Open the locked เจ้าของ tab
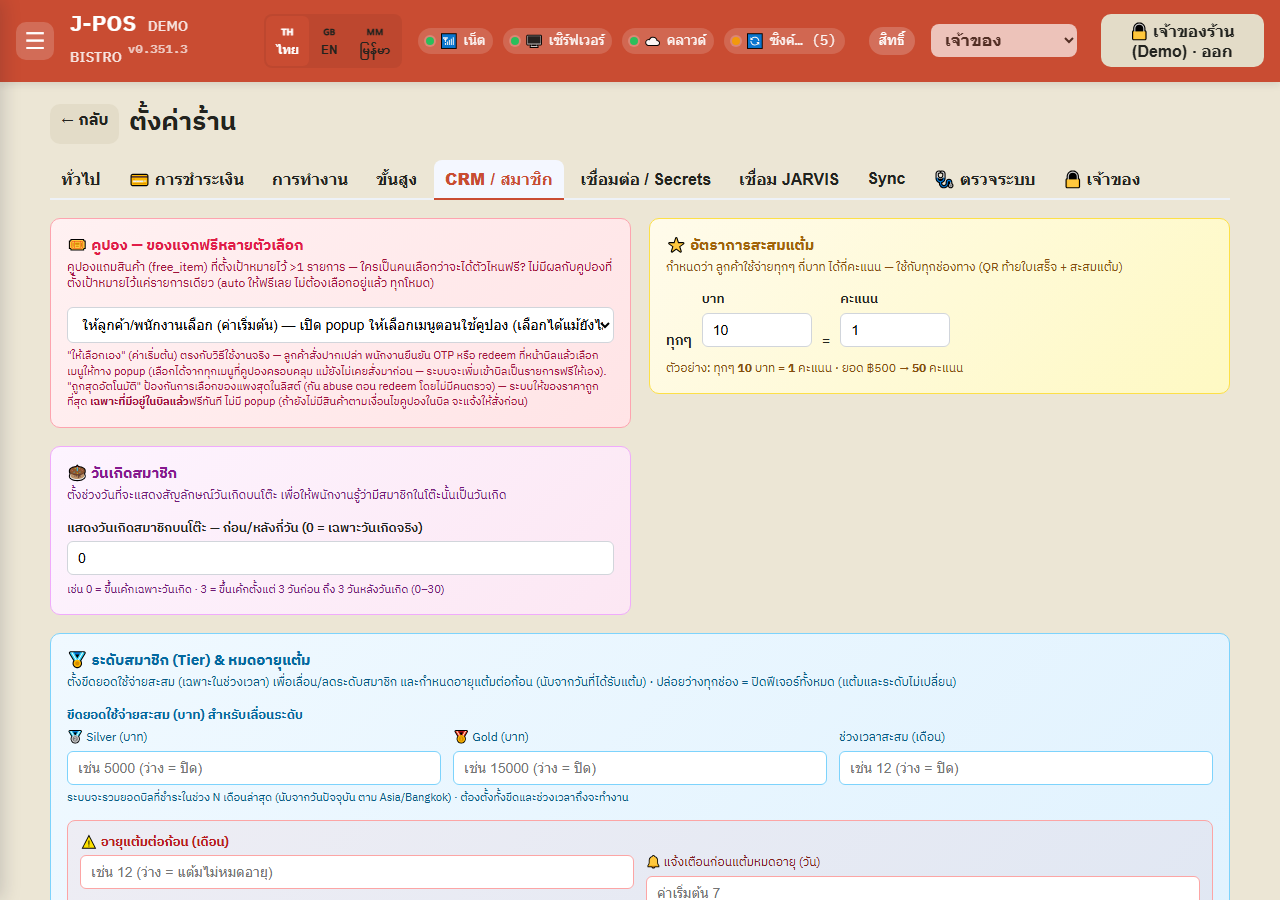Viewport: 1280px width, 900px height. pyautogui.click(x=1101, y=180)
